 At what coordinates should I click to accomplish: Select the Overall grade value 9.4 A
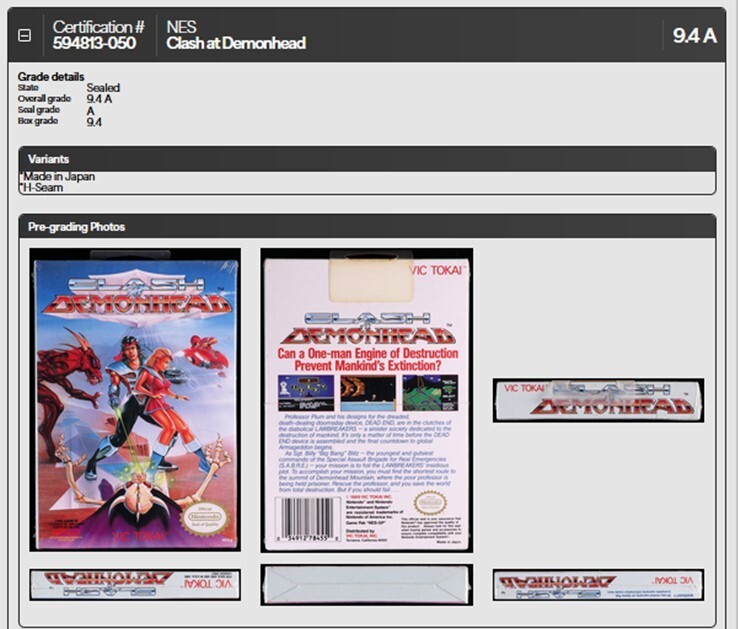99,99
